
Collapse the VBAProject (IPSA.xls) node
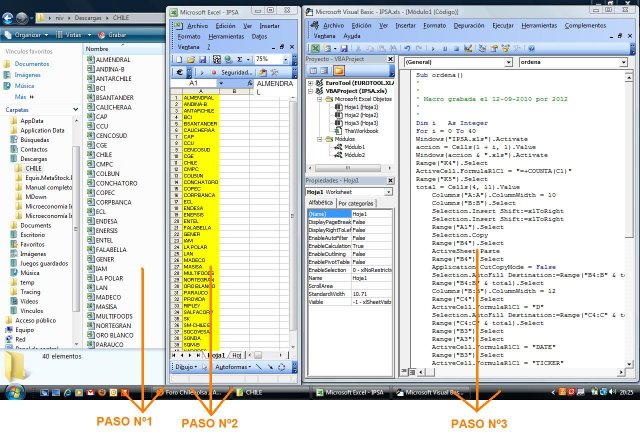coord(310,91)
